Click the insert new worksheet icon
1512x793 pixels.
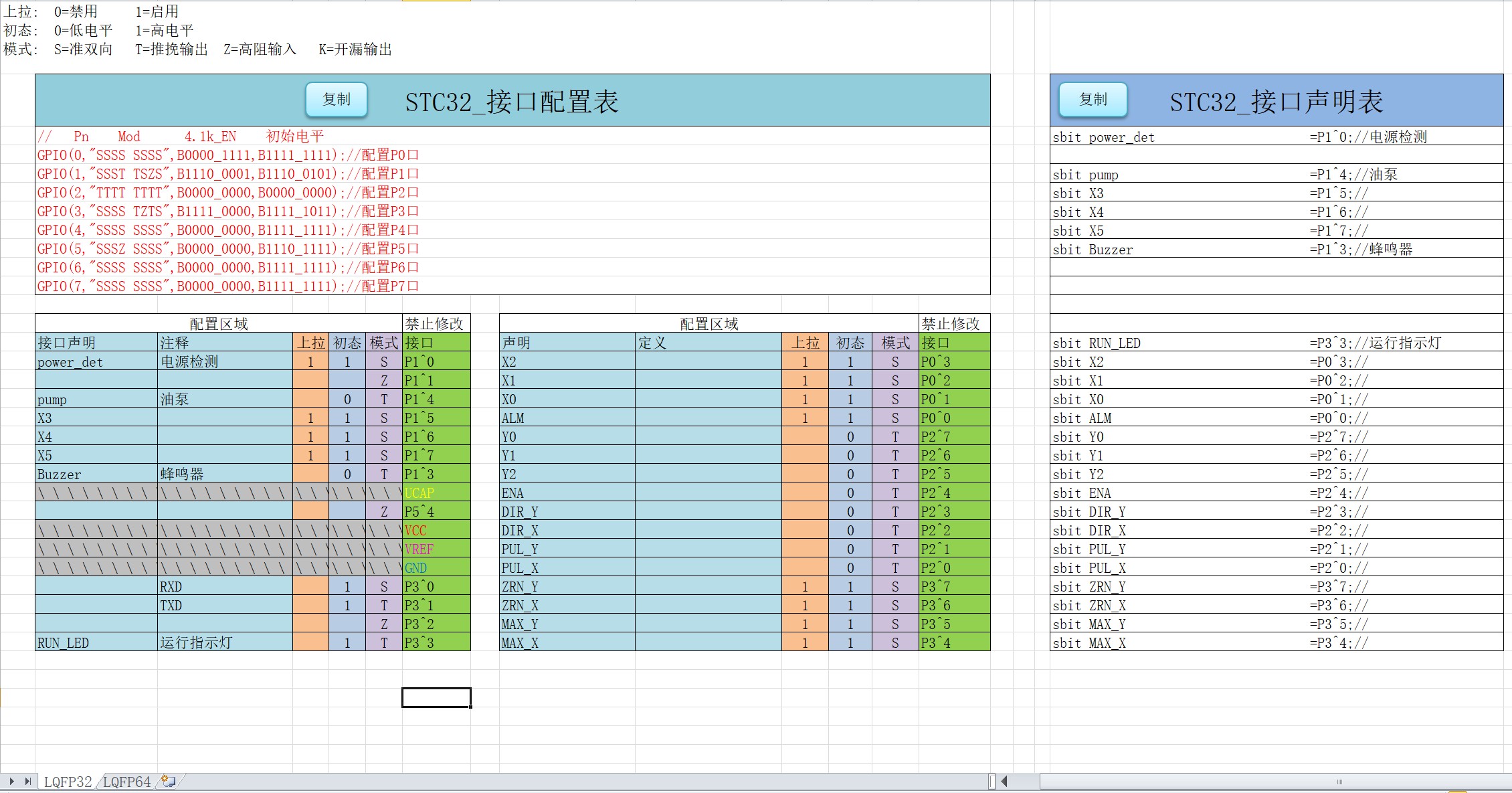[169, 781]
